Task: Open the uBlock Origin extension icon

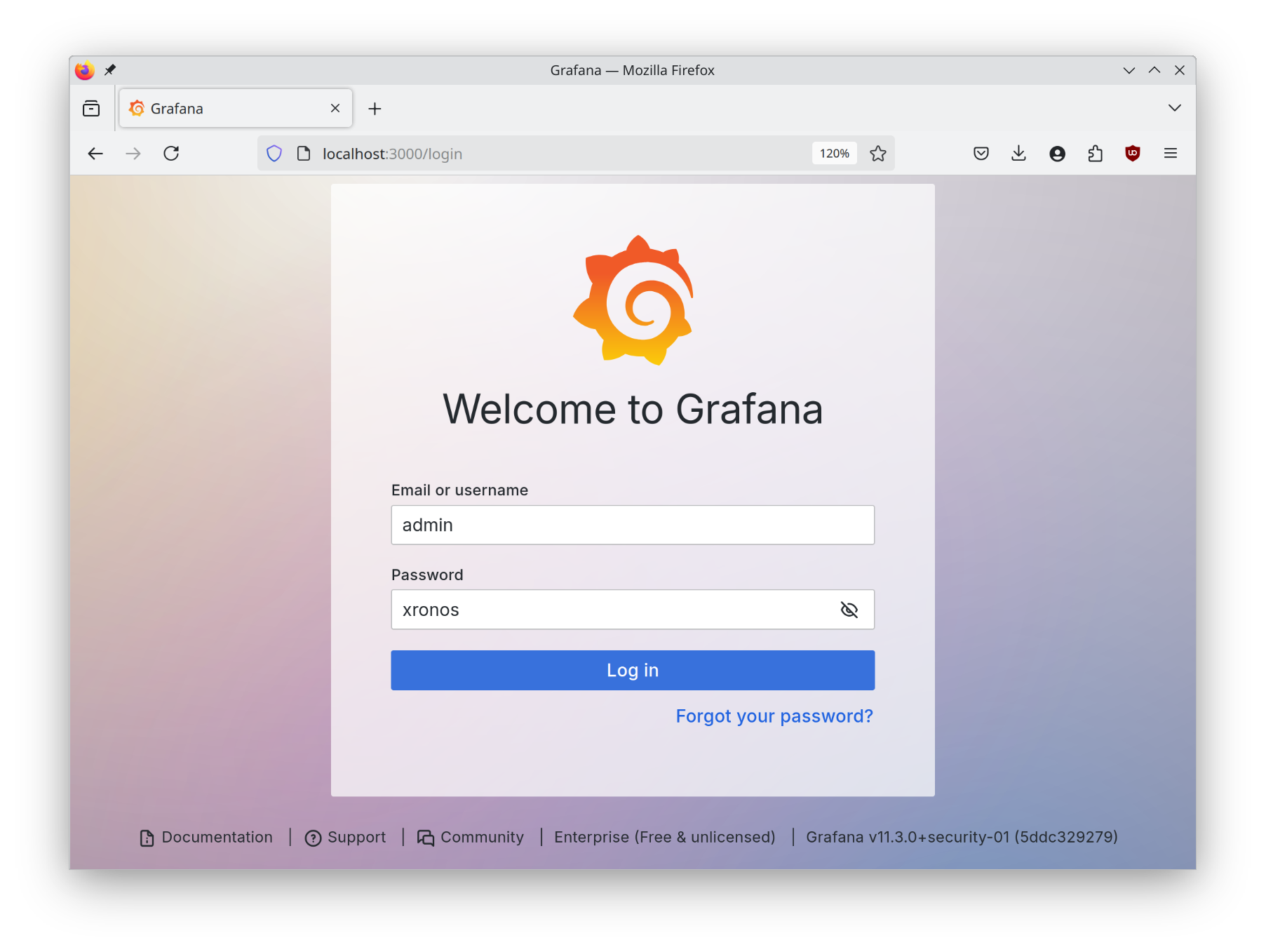Action: point(1133,154)
